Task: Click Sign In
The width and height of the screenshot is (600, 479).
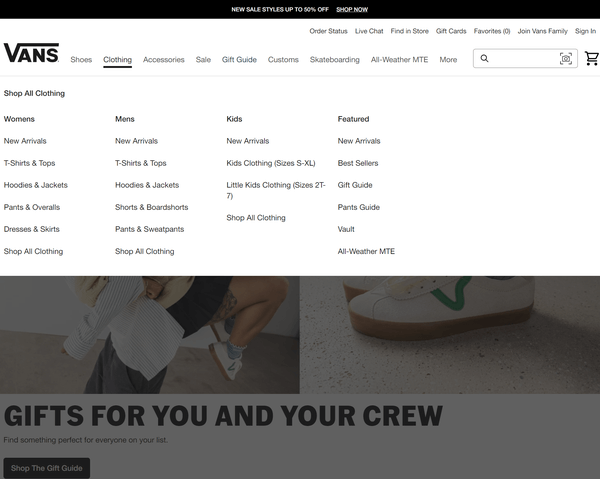Action: [x=585, y=31]
